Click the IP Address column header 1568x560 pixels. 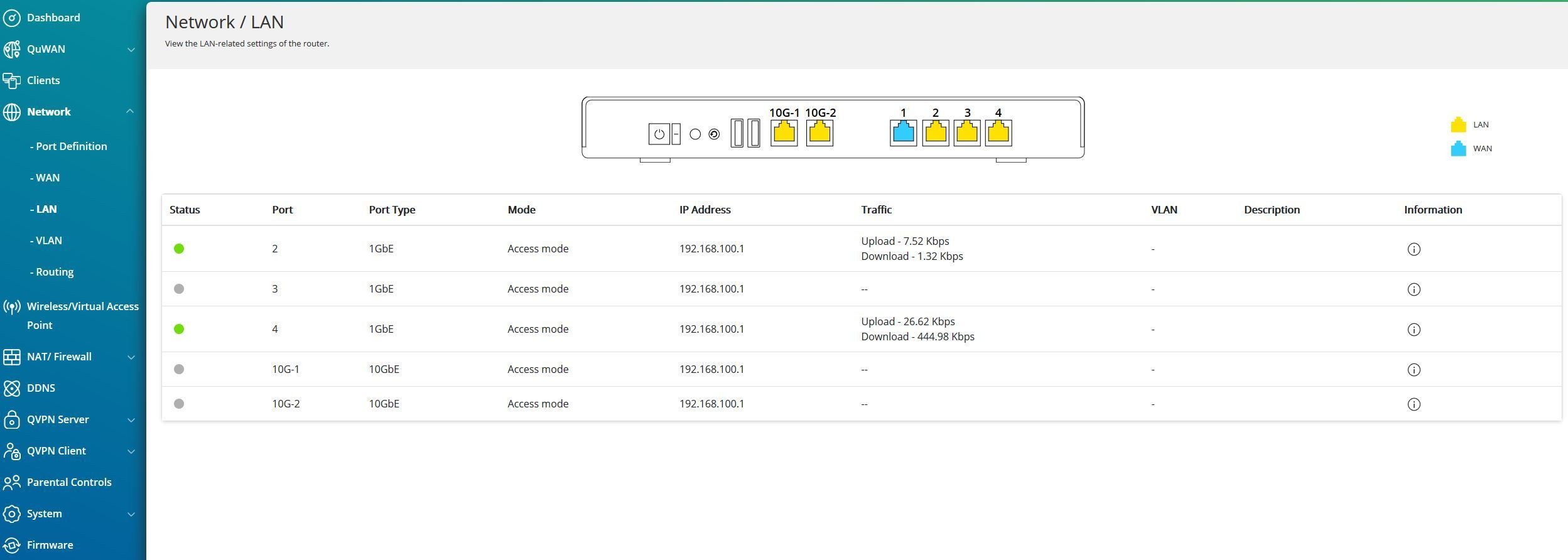click(x=705, y=210)
